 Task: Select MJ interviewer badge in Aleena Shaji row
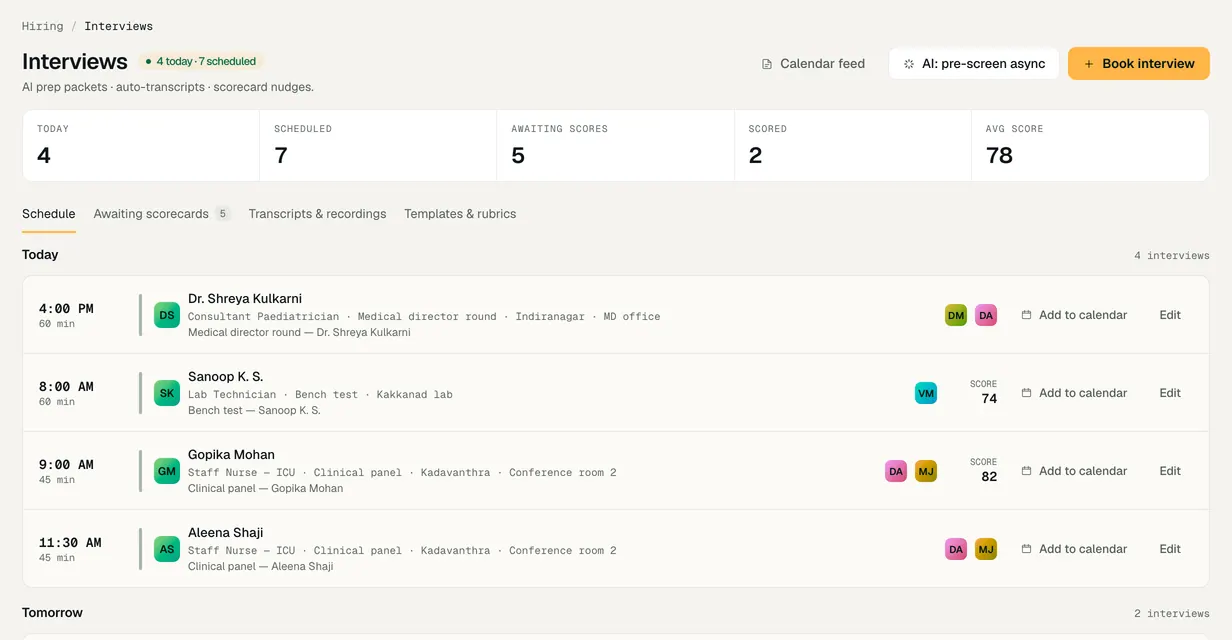click(x=986, y=549)
